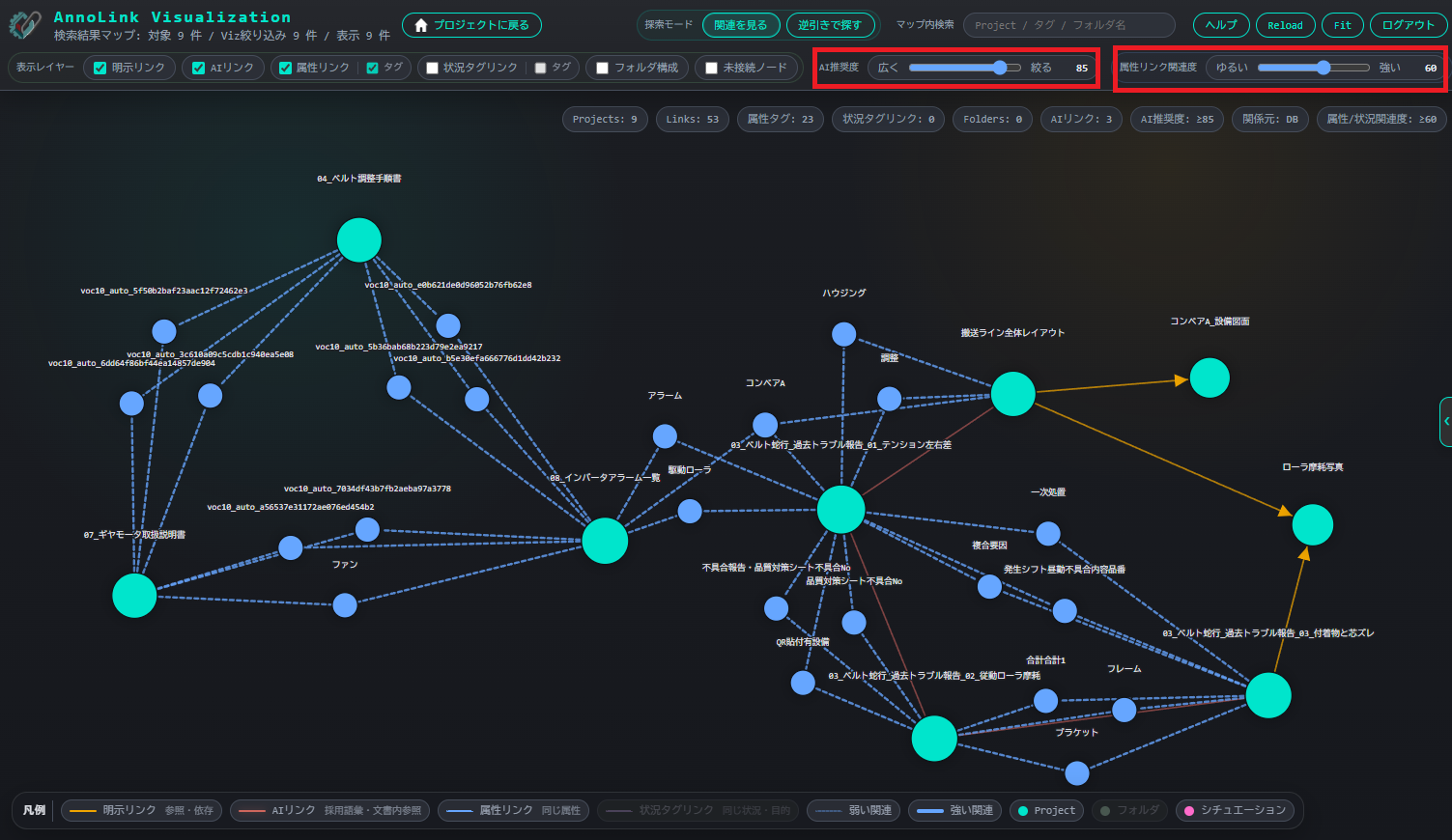Click the 強い関連 legend item
This screenshot has width=1452, height=840.
(x=955, y=810)
